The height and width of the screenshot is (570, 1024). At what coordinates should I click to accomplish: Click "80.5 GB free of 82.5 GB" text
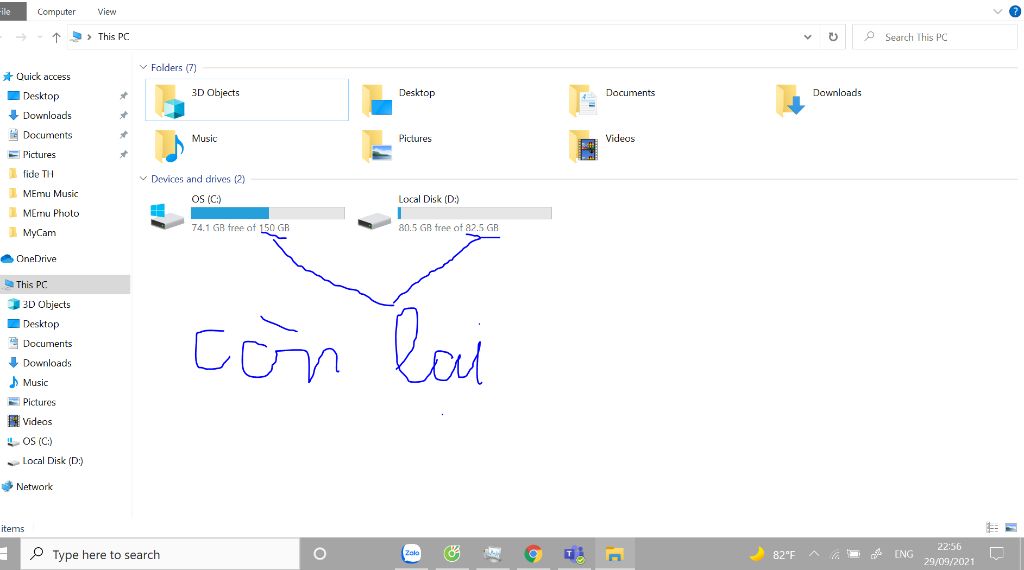[449, 228]
